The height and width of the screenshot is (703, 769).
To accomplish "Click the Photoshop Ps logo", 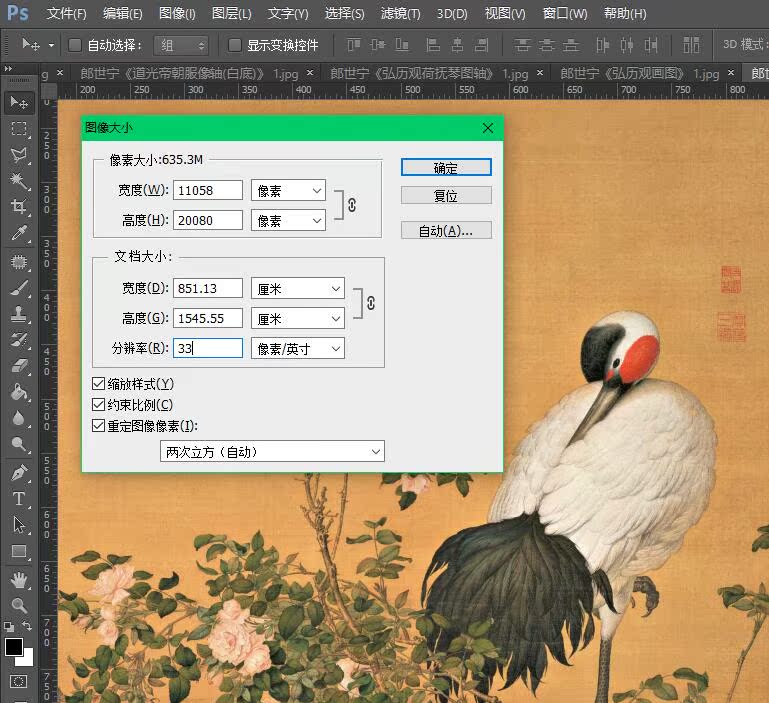I will 18,13.
